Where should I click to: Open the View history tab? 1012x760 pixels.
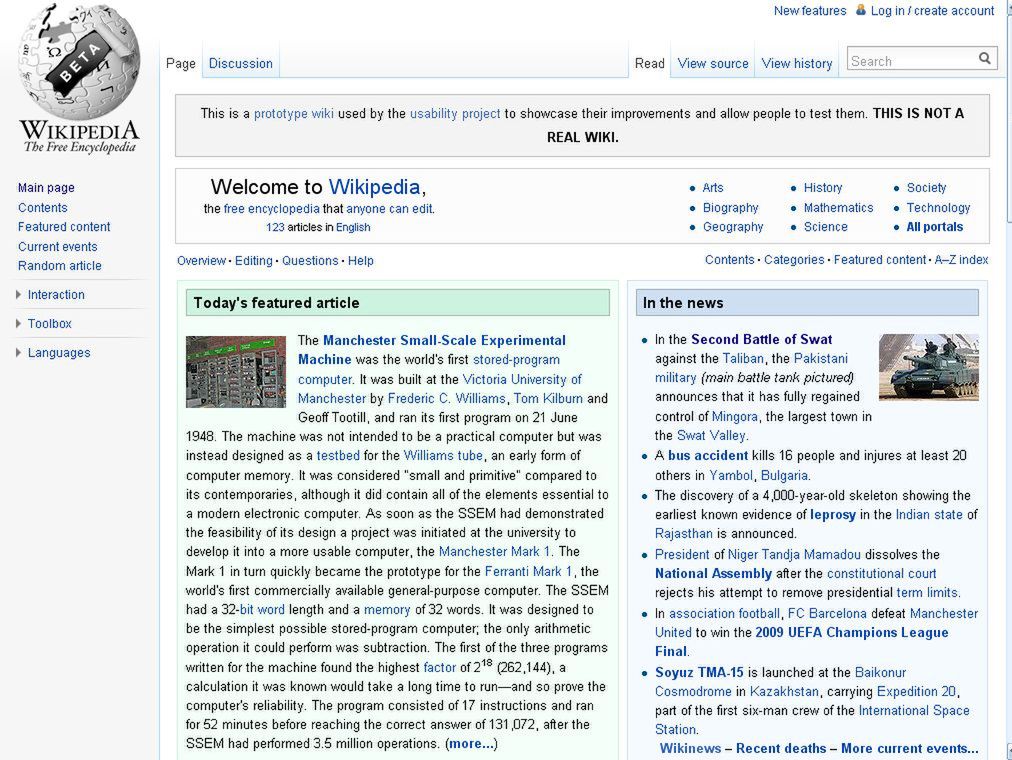[797, 63]
